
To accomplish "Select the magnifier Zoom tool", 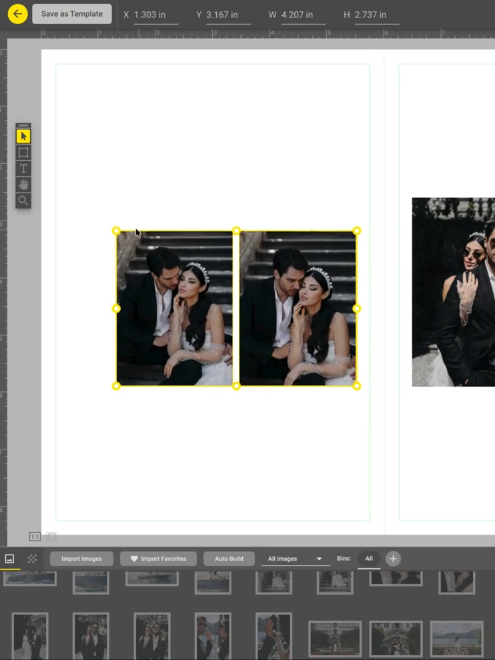I will 23,201.
